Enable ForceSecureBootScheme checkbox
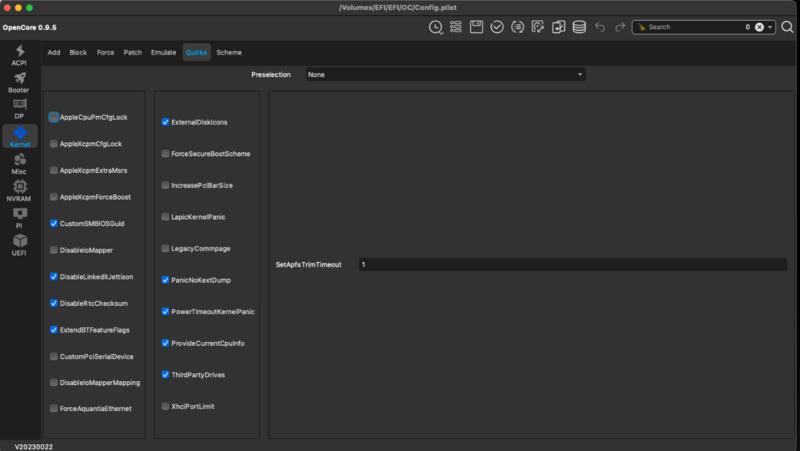 click(165, 154)
